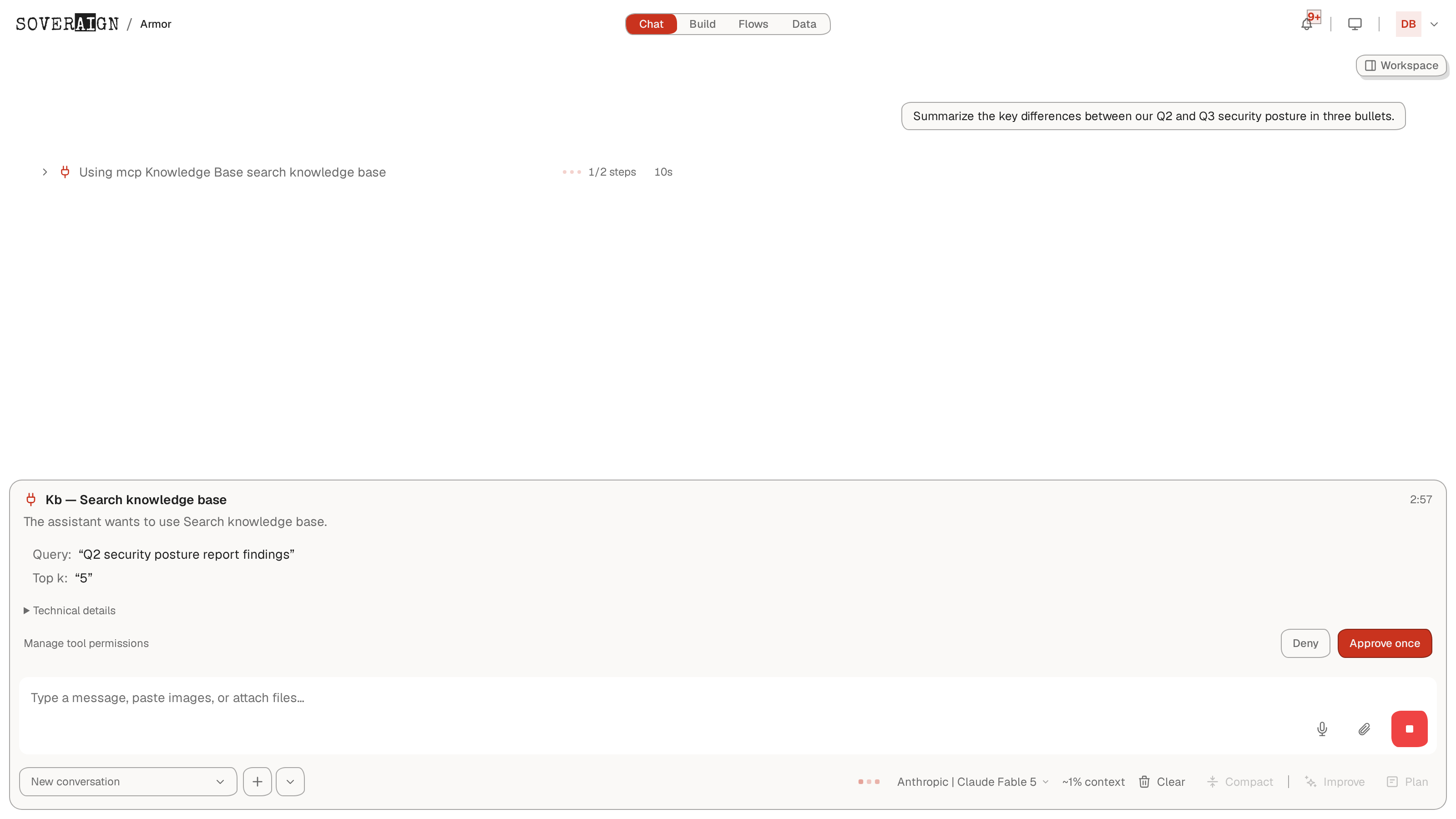Open the New conversation dropdown
Viewport: 1456px width, 819px height.
[x=128, y=782]
